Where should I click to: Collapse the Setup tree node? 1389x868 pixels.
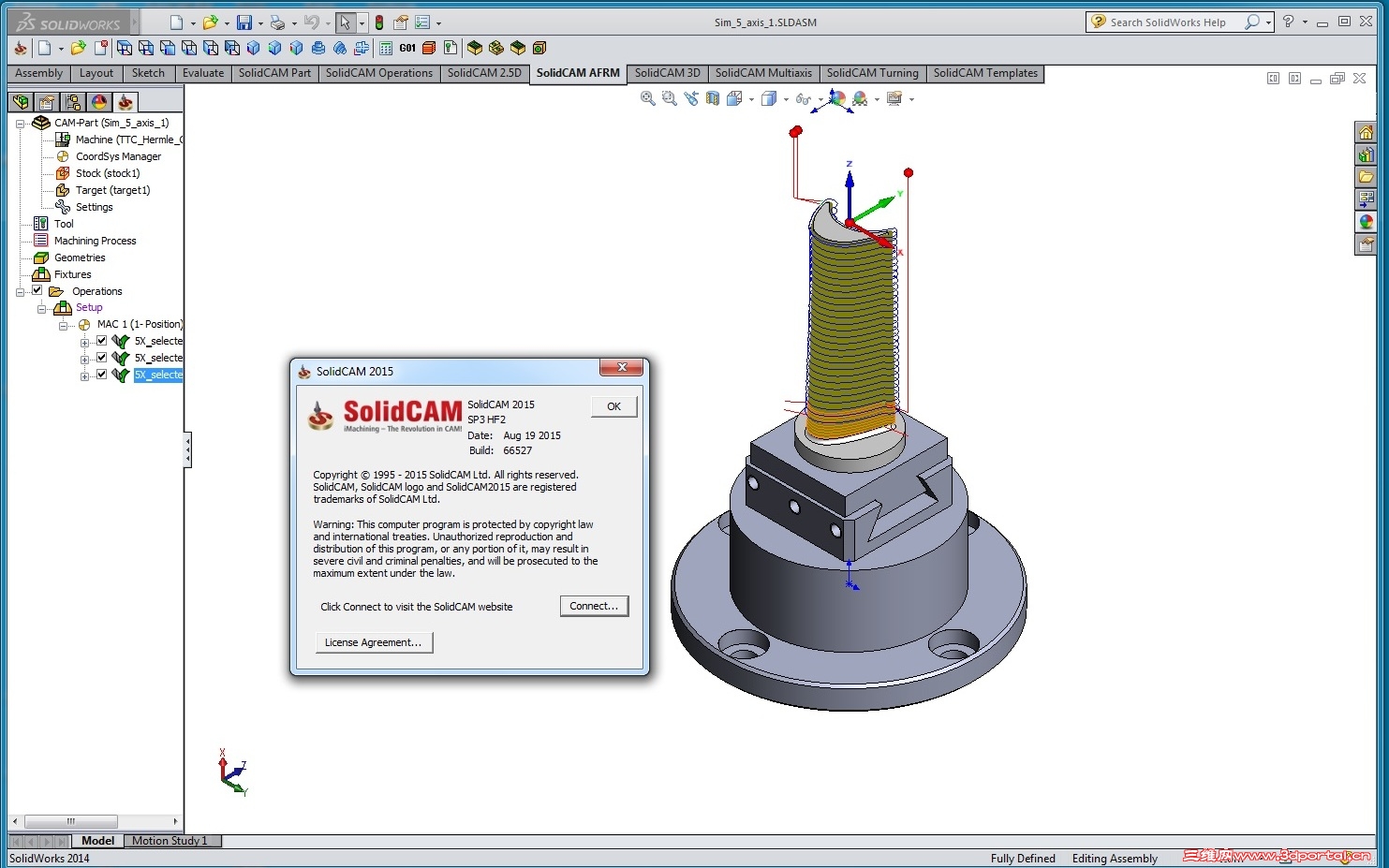click(x=41, y=308)
